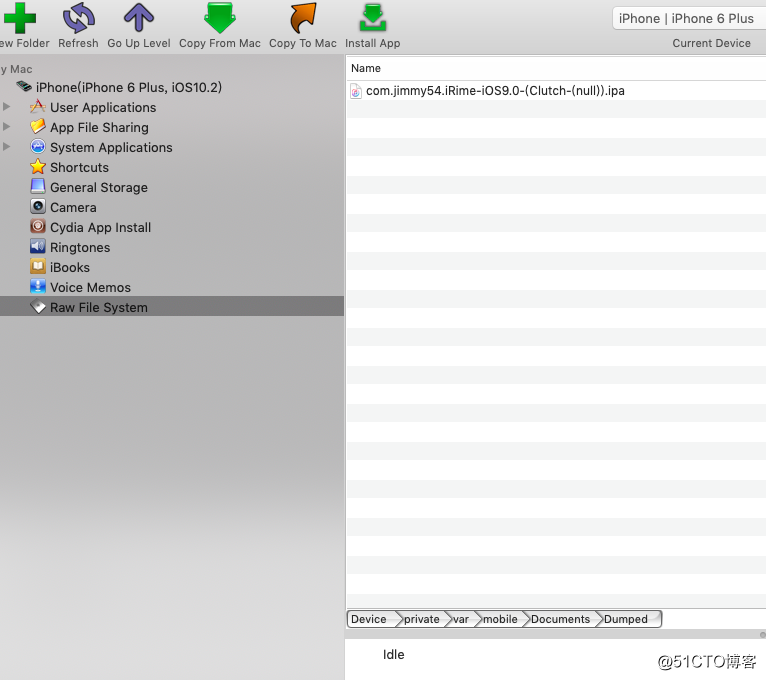Click the Copy To Mac orange arrow

coord(303,18)
